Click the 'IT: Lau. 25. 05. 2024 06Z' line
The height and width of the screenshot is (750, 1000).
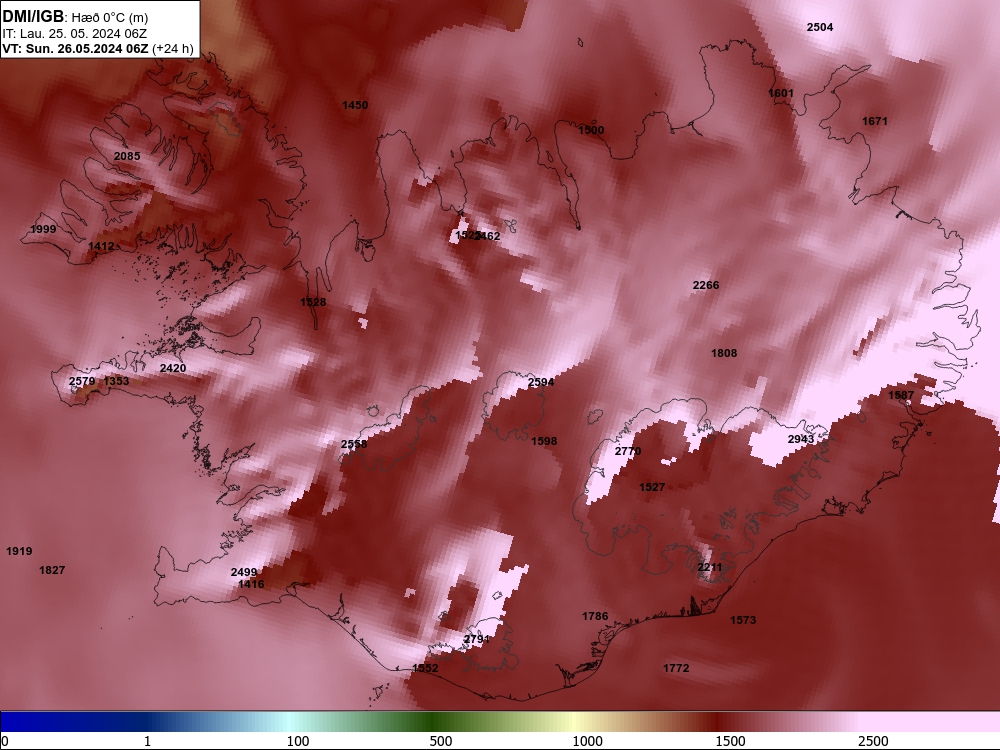point(75,34)
